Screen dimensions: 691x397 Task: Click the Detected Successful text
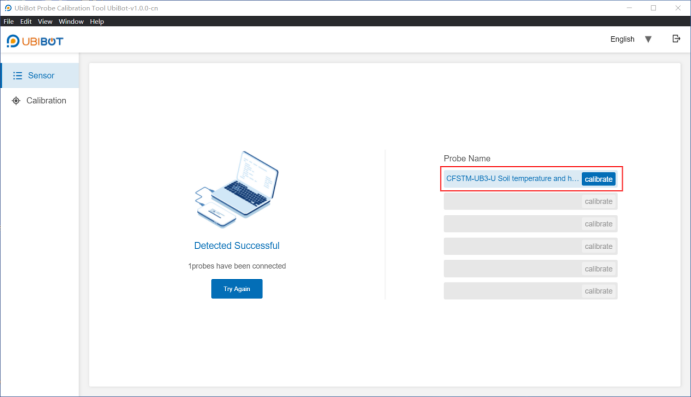coord(237,245)
